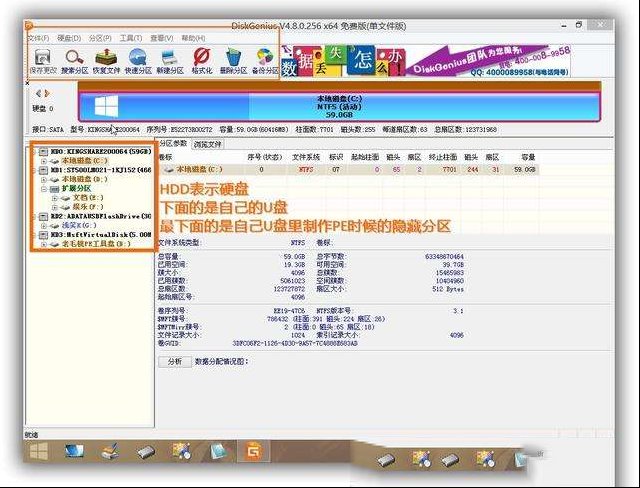
Task: Expand 老毛桃PE工具盘 tree node
Action: [44, 244]
